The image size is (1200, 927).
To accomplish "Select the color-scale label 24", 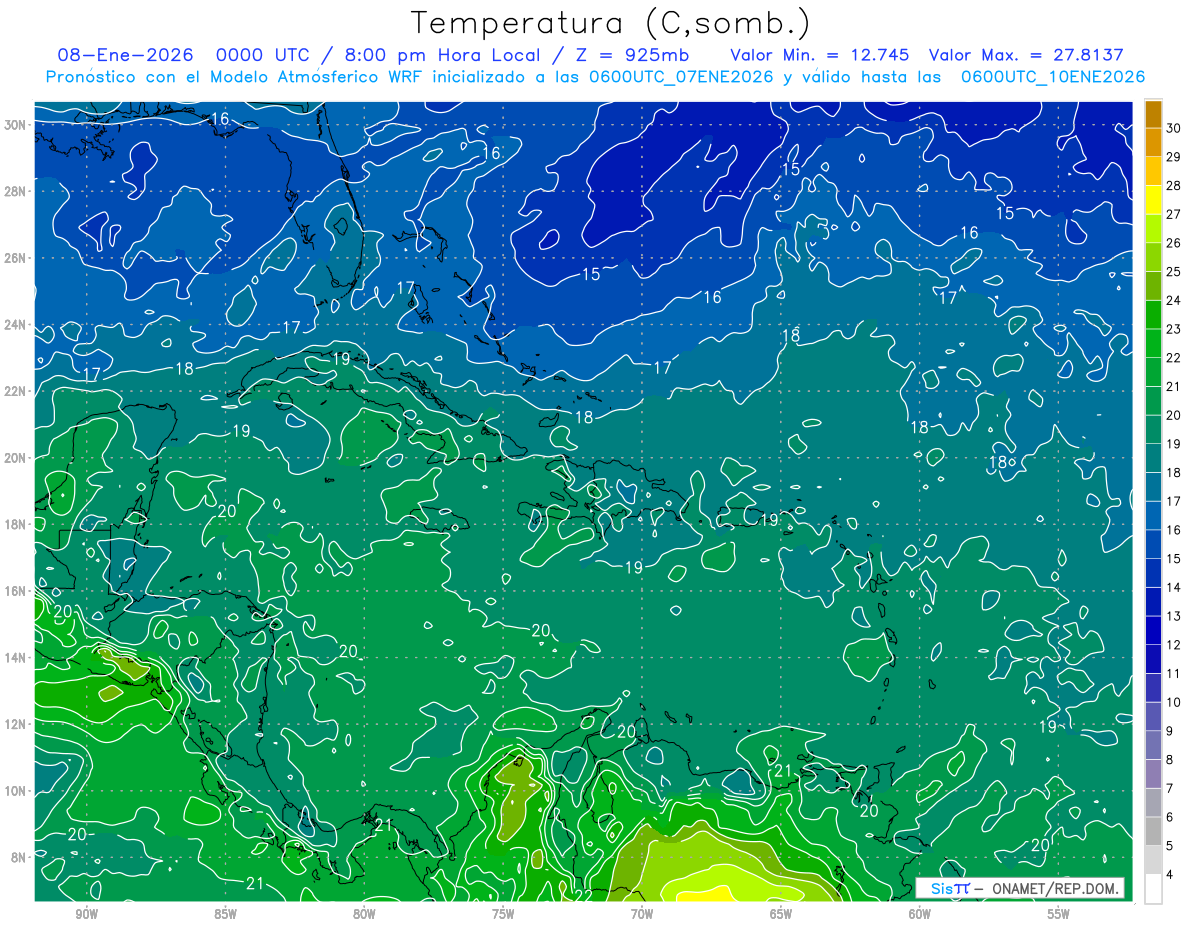I will (1173, 300).
